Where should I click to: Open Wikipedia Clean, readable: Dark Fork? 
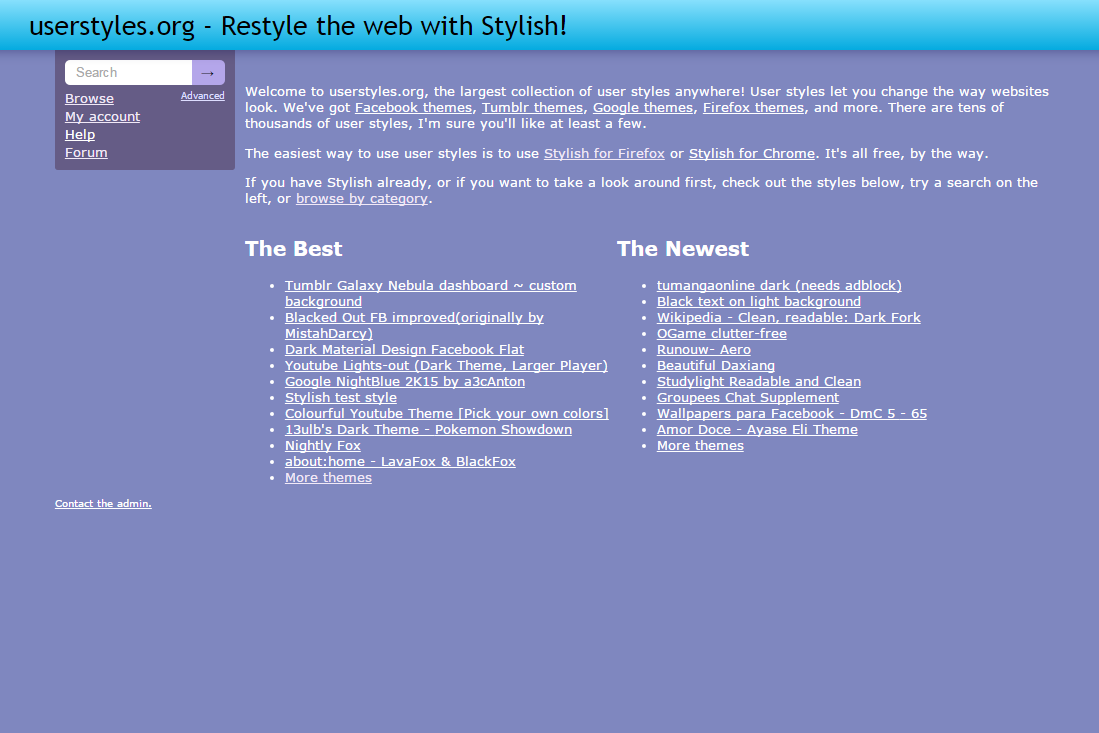click(789, 318)
